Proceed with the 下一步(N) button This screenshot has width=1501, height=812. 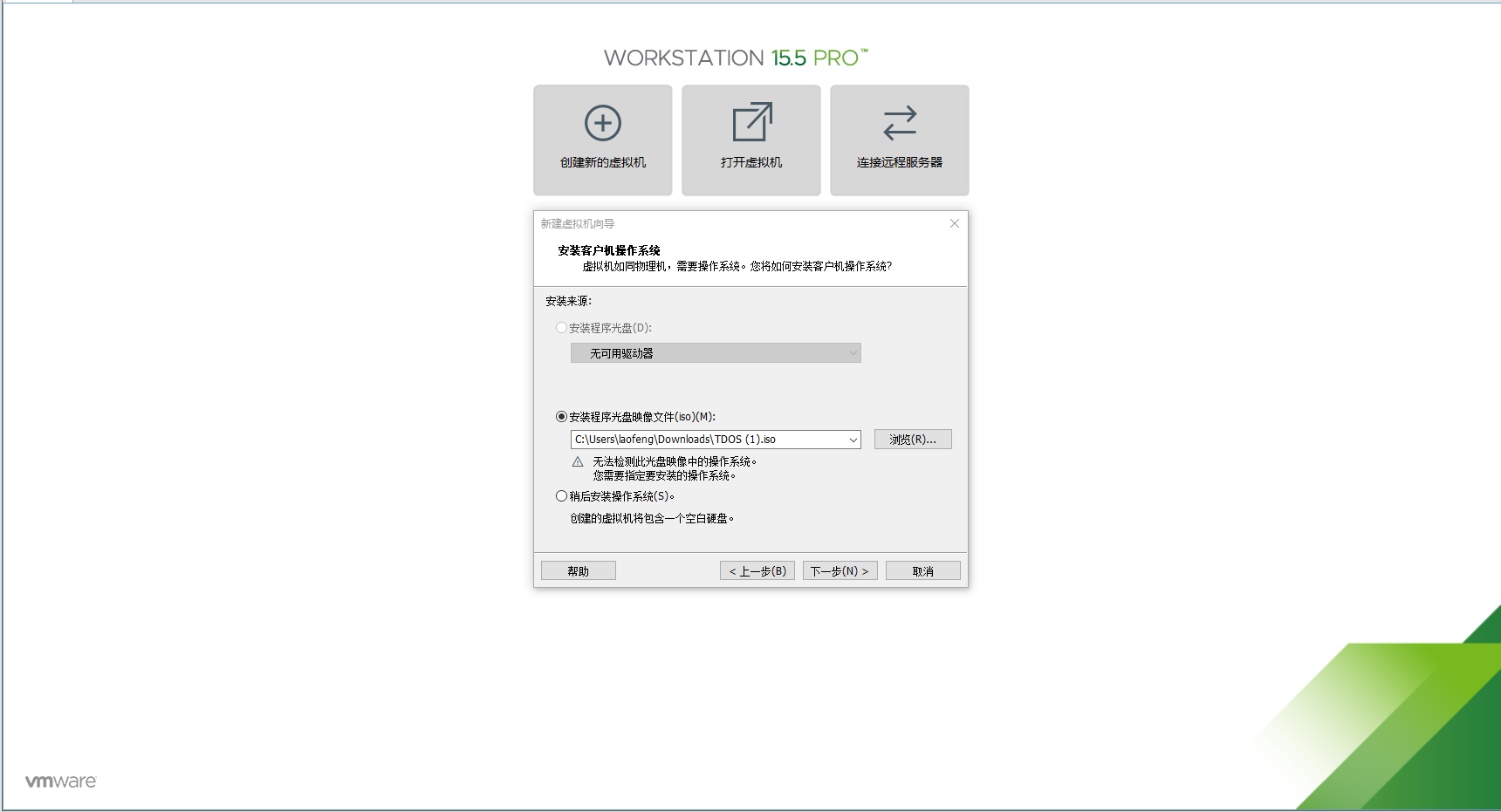click(x=840, y=571)
